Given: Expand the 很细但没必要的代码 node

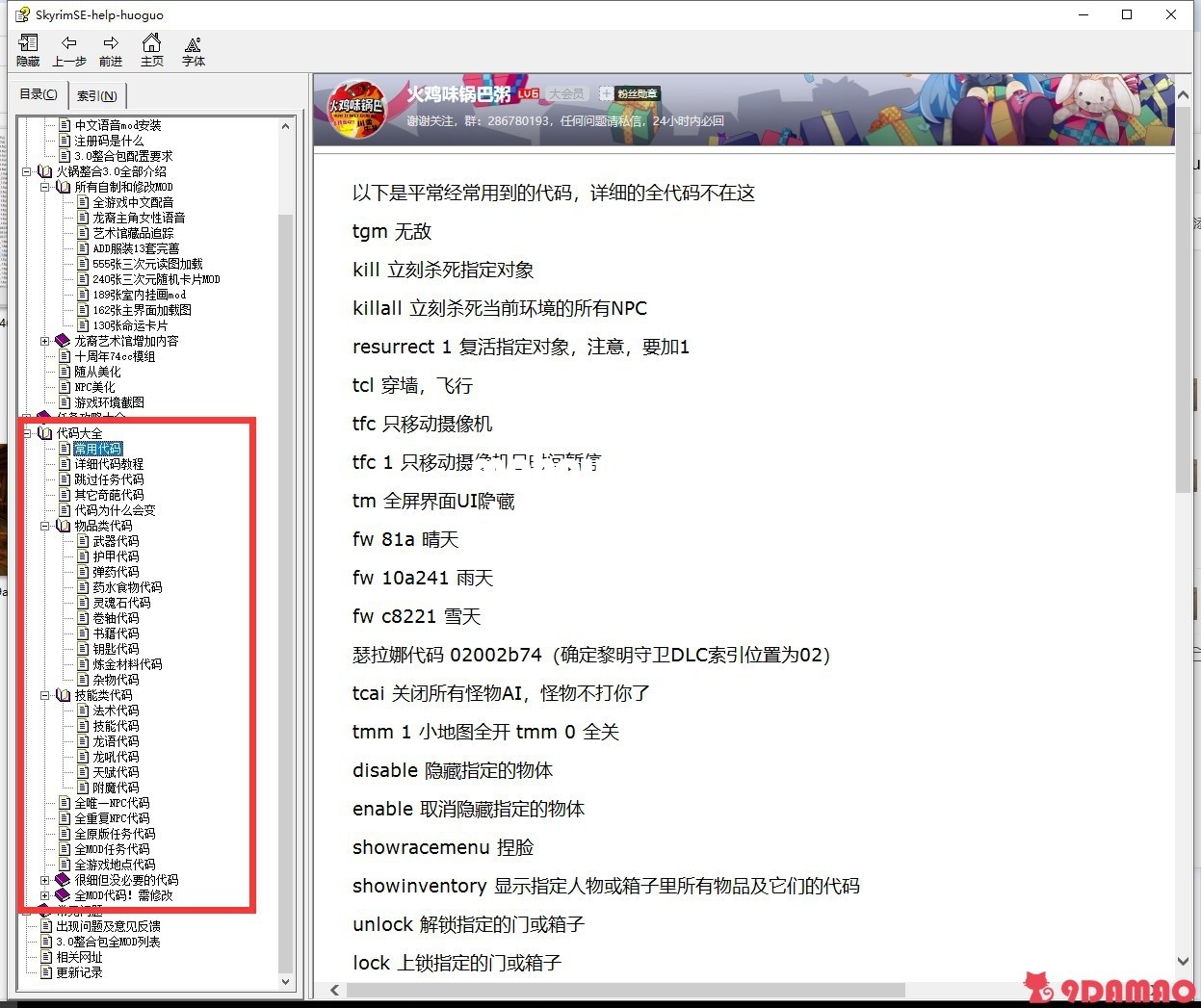Looking at the screenshot, I should point(45,880).
